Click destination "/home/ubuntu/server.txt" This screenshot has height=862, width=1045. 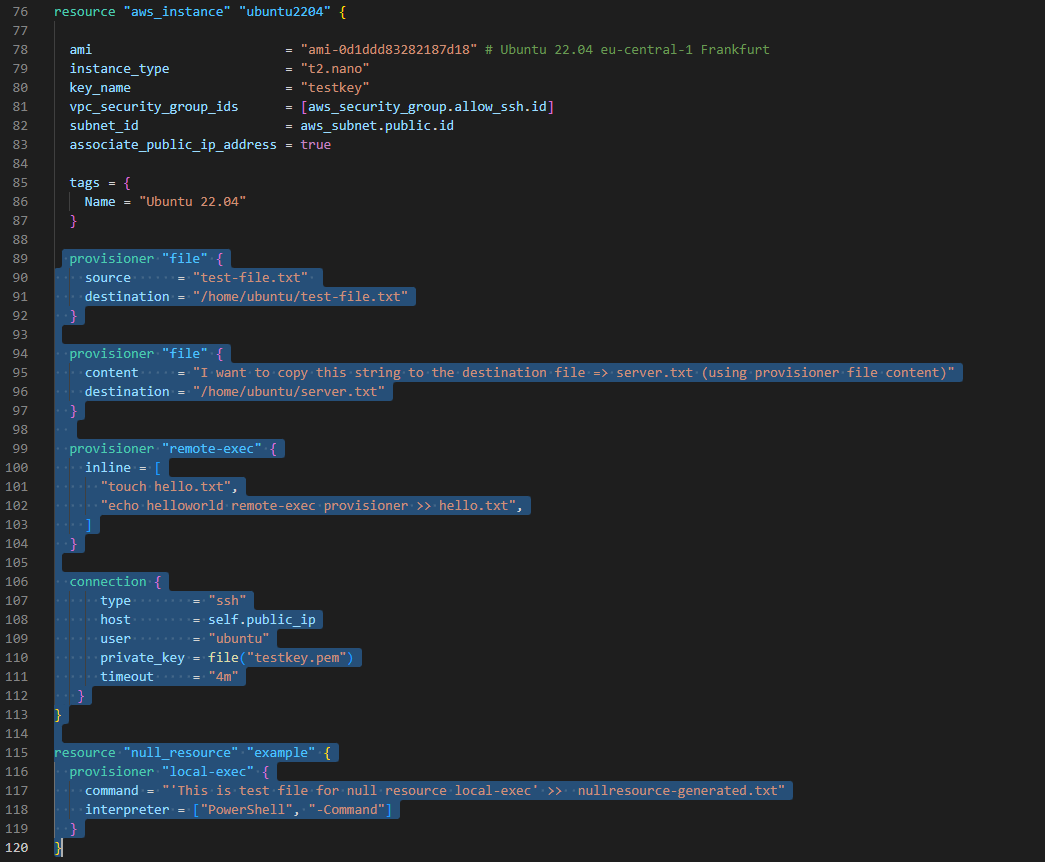coord(289,391)
